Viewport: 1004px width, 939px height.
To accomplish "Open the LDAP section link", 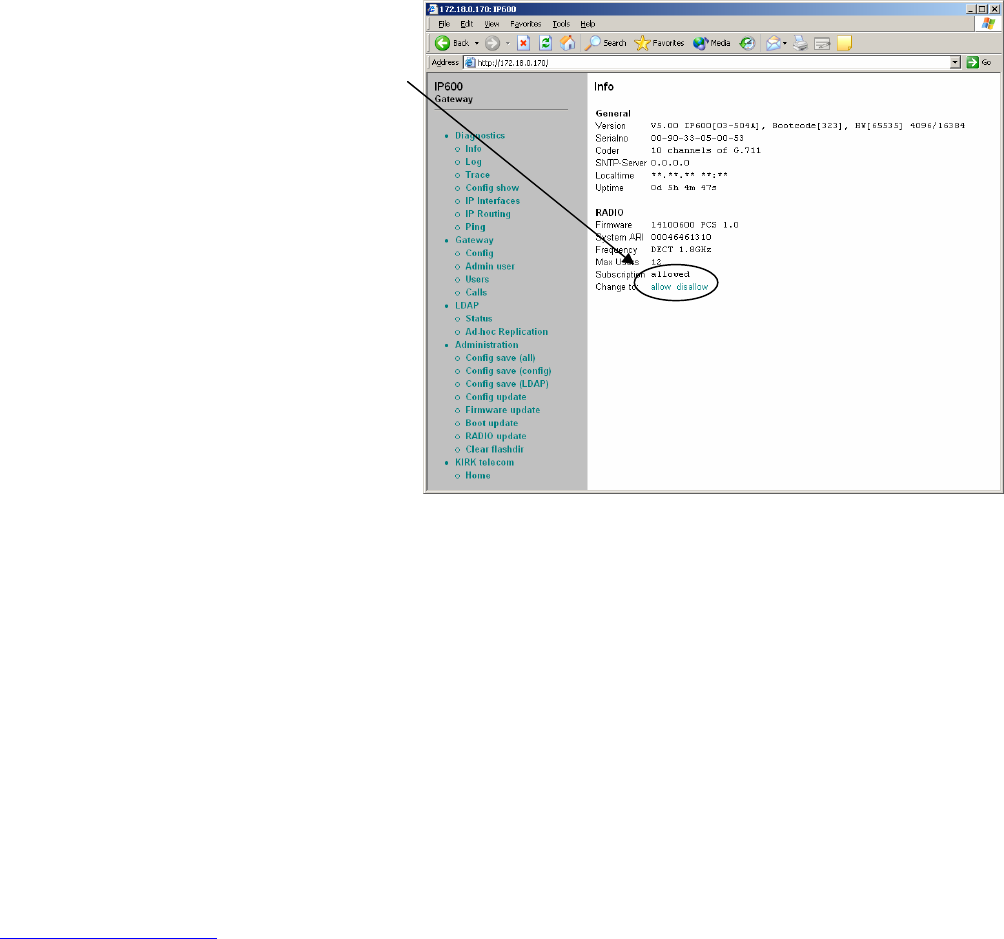I will (x=467, y=306).
